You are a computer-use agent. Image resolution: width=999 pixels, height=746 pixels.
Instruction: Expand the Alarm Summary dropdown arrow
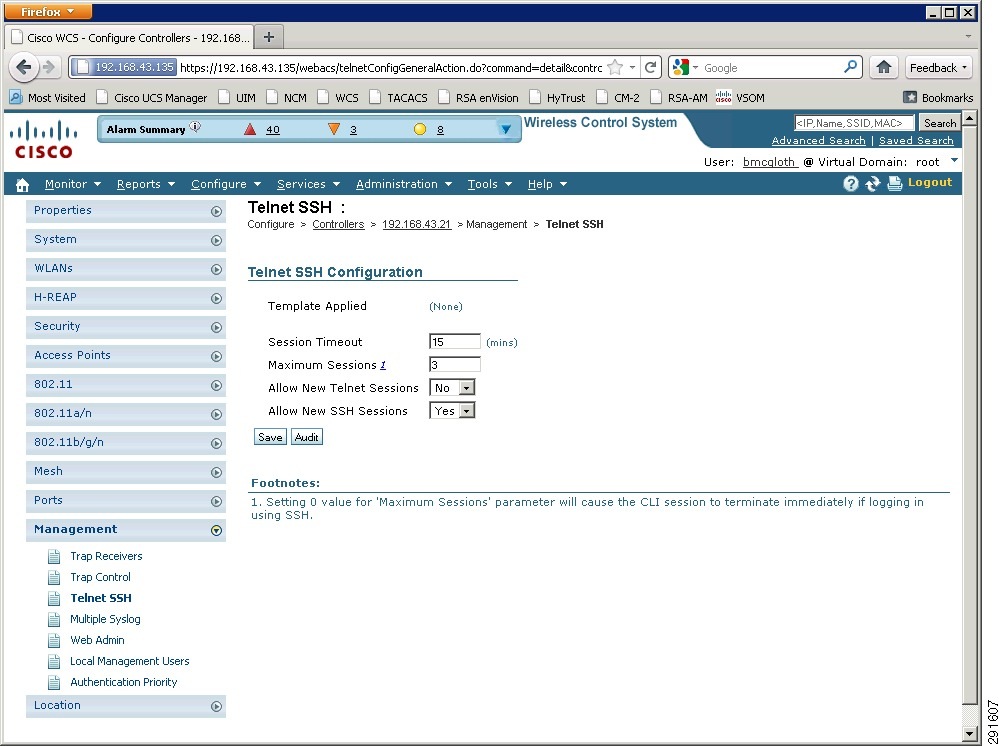point(506,129)
